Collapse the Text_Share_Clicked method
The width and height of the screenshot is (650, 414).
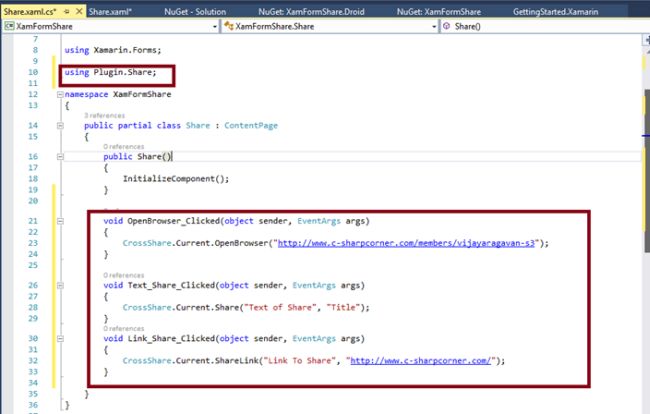point(60,286)
